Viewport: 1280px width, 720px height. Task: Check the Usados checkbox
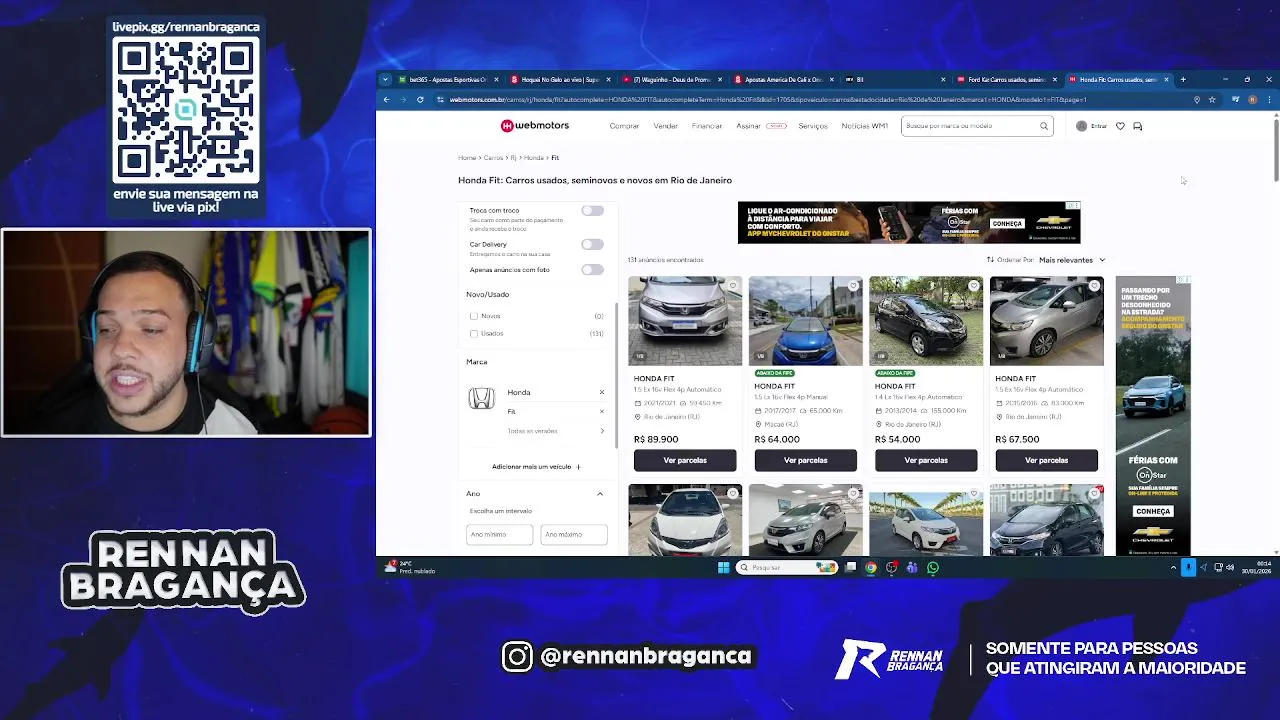[474, 333]
